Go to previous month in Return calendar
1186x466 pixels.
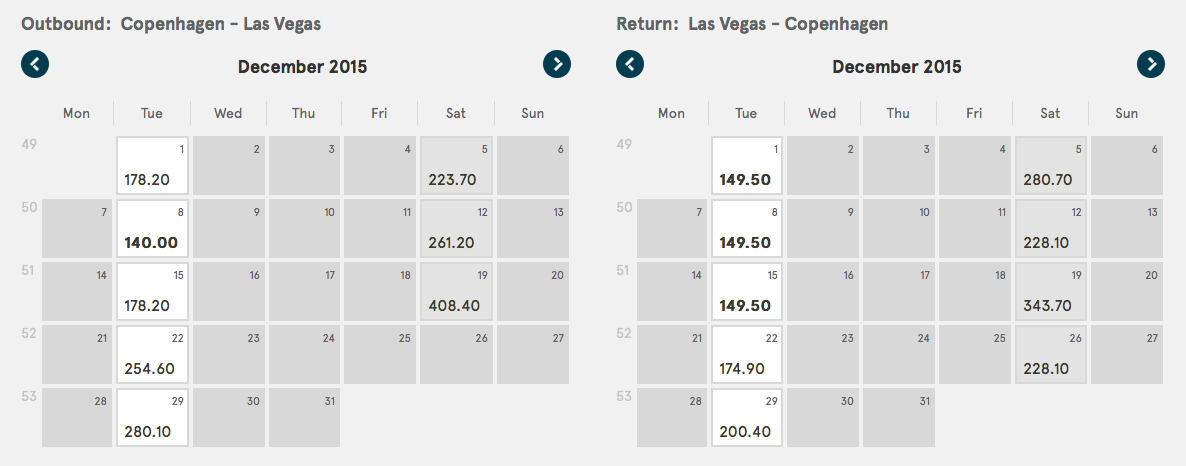tap(630, 64)
